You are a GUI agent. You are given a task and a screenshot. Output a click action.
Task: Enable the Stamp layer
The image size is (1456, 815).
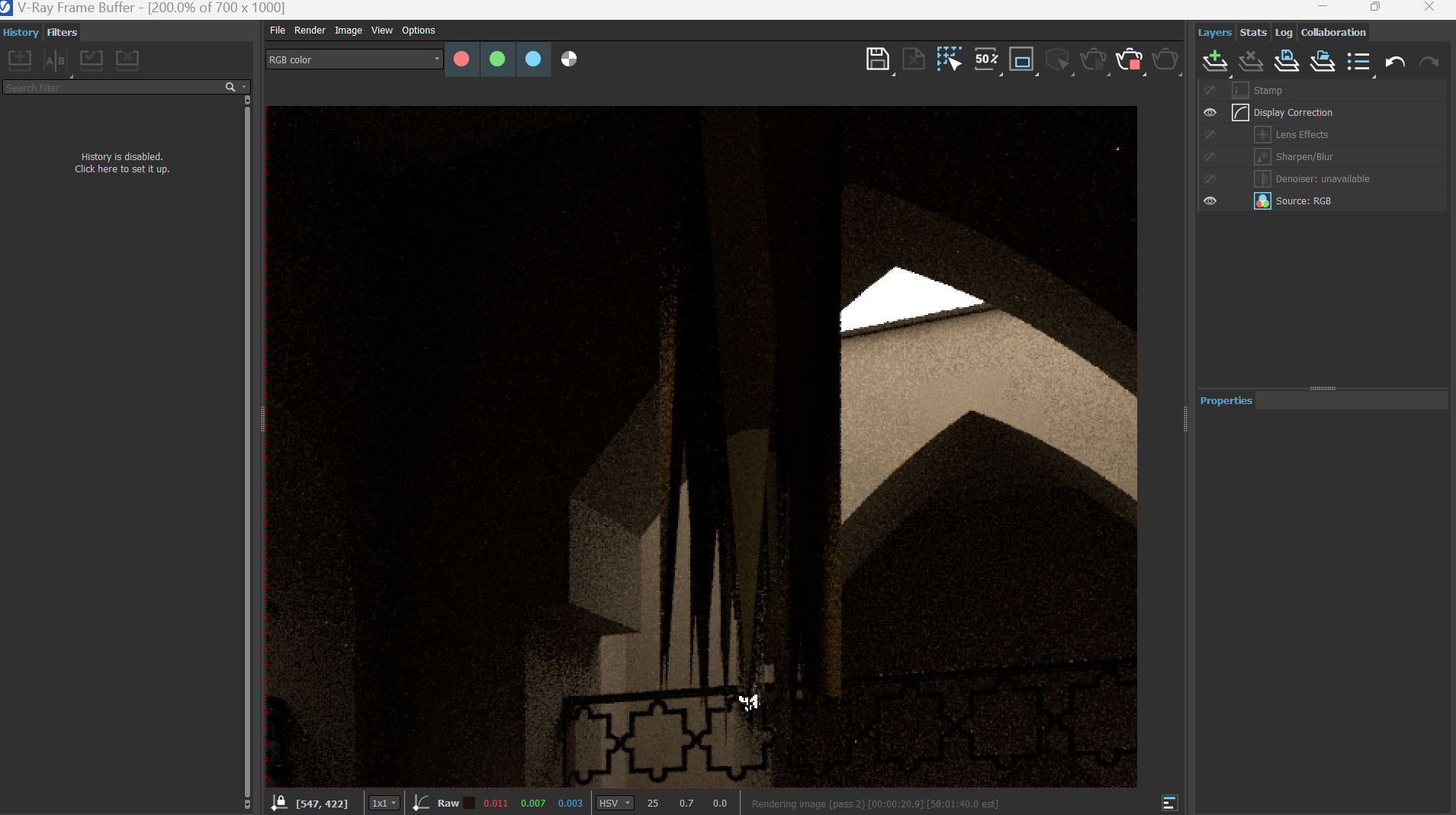coord(1210,91)
